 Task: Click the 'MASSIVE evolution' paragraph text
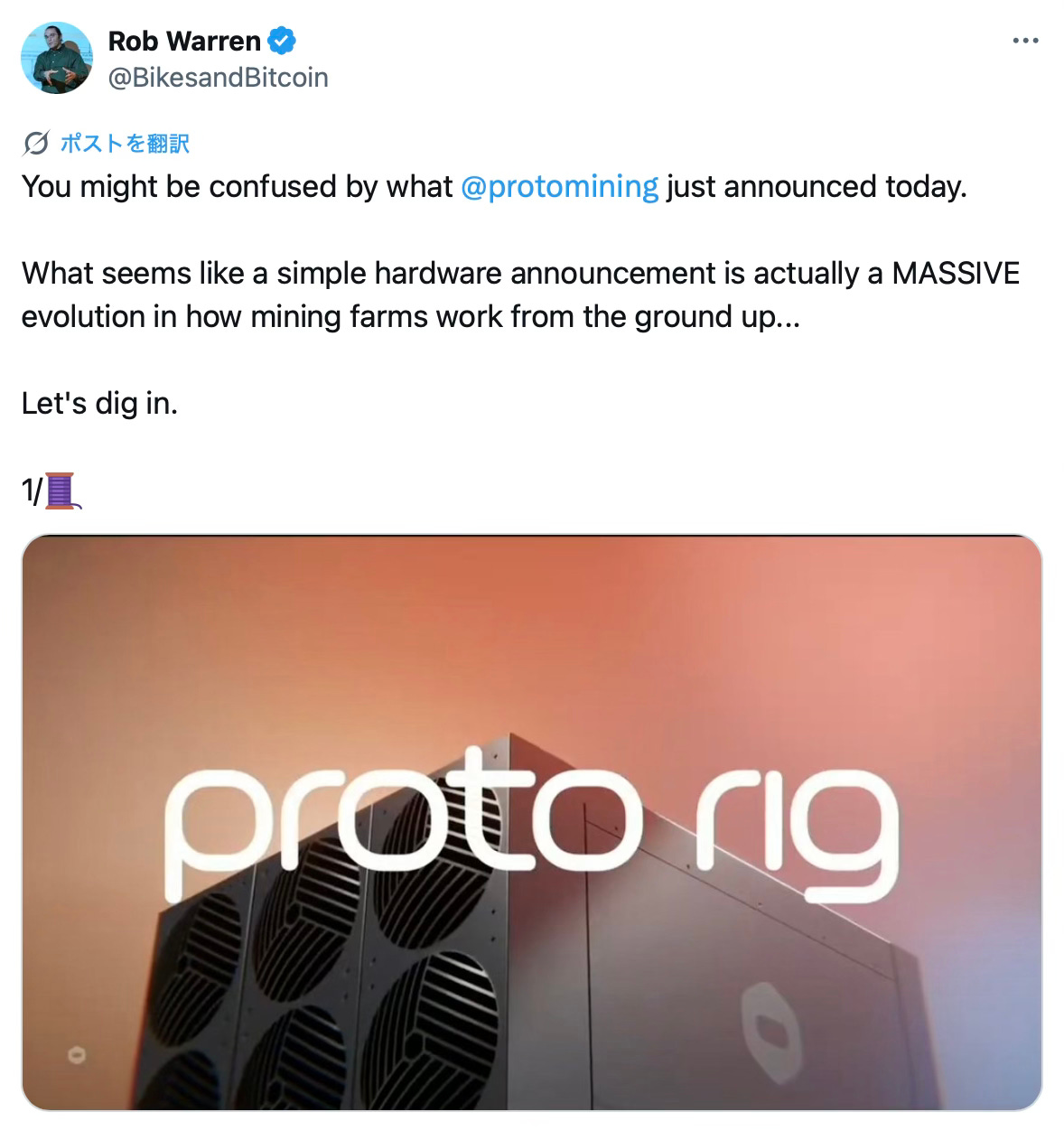(520, 294)
